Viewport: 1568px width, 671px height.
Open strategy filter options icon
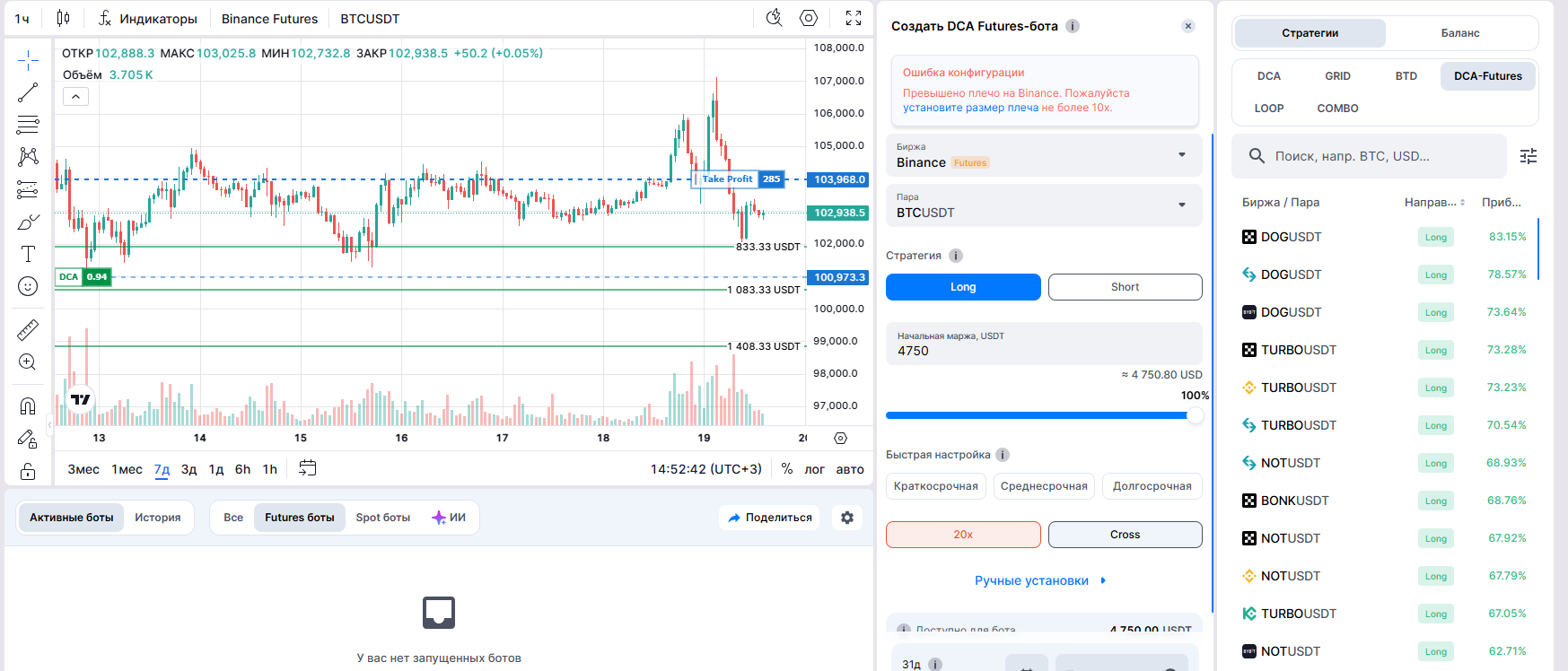coord(1529,156)
